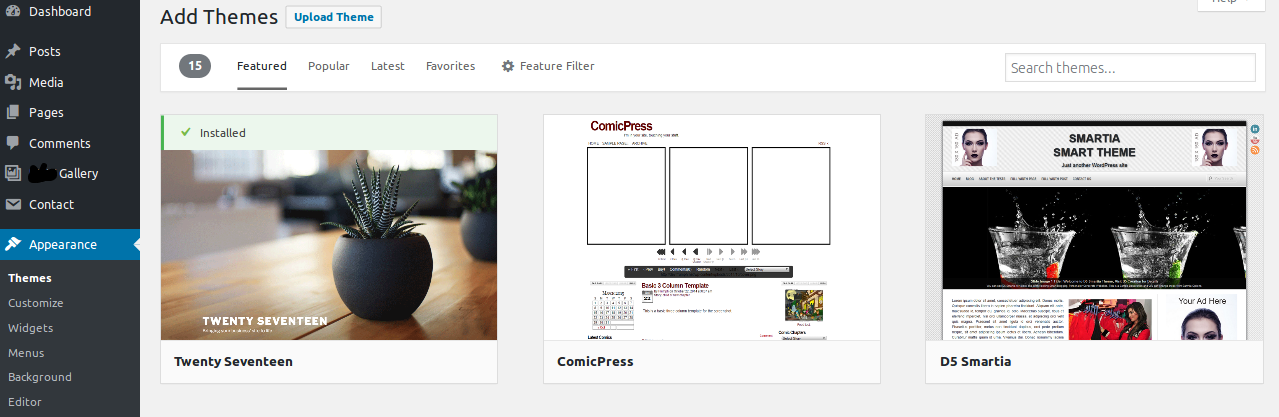The height and width of the screenshot is (417, 1279).
Task: Click the Posts pushpin icon
Action: [x=13, y=51]
